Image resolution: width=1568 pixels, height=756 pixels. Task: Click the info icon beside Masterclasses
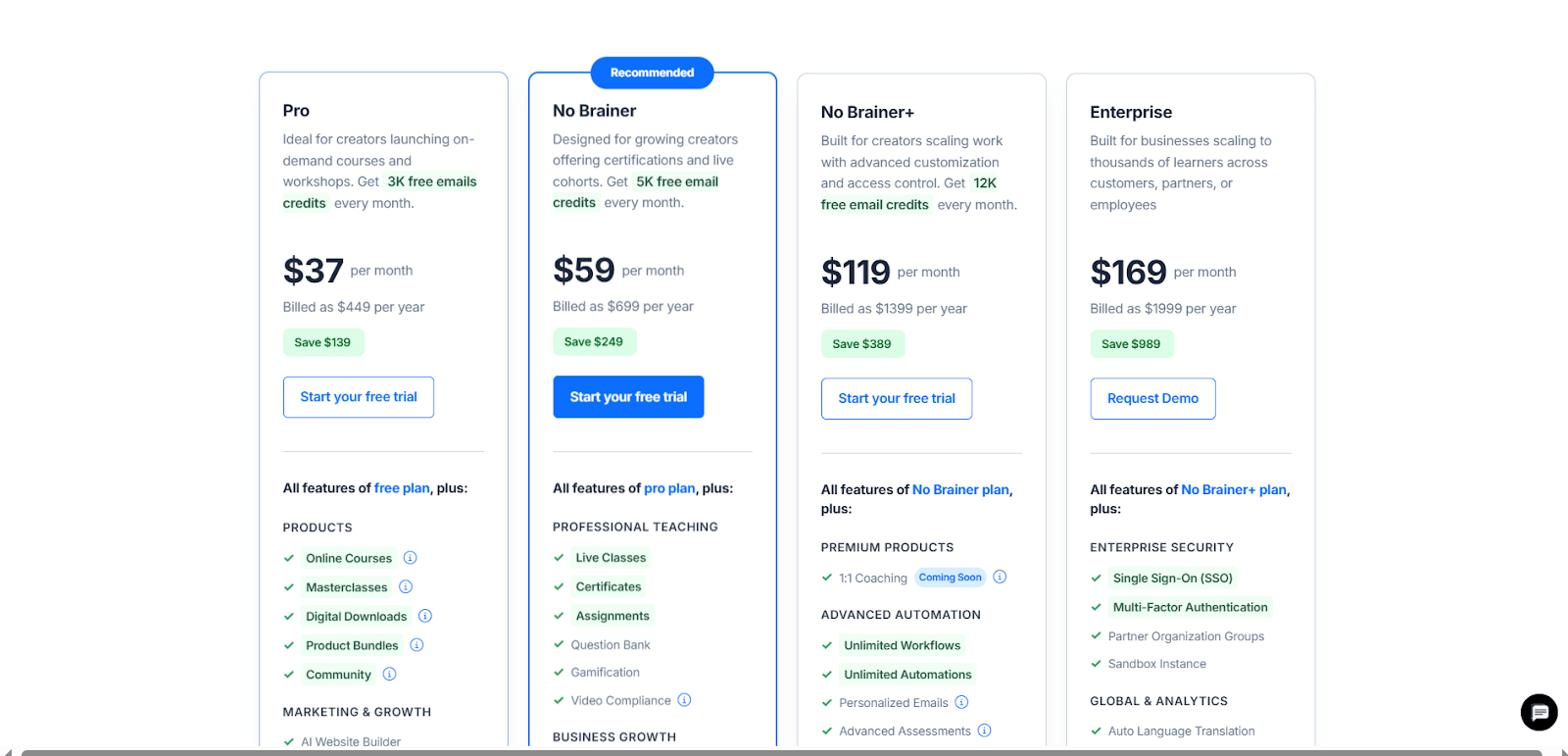click(406, 587)
